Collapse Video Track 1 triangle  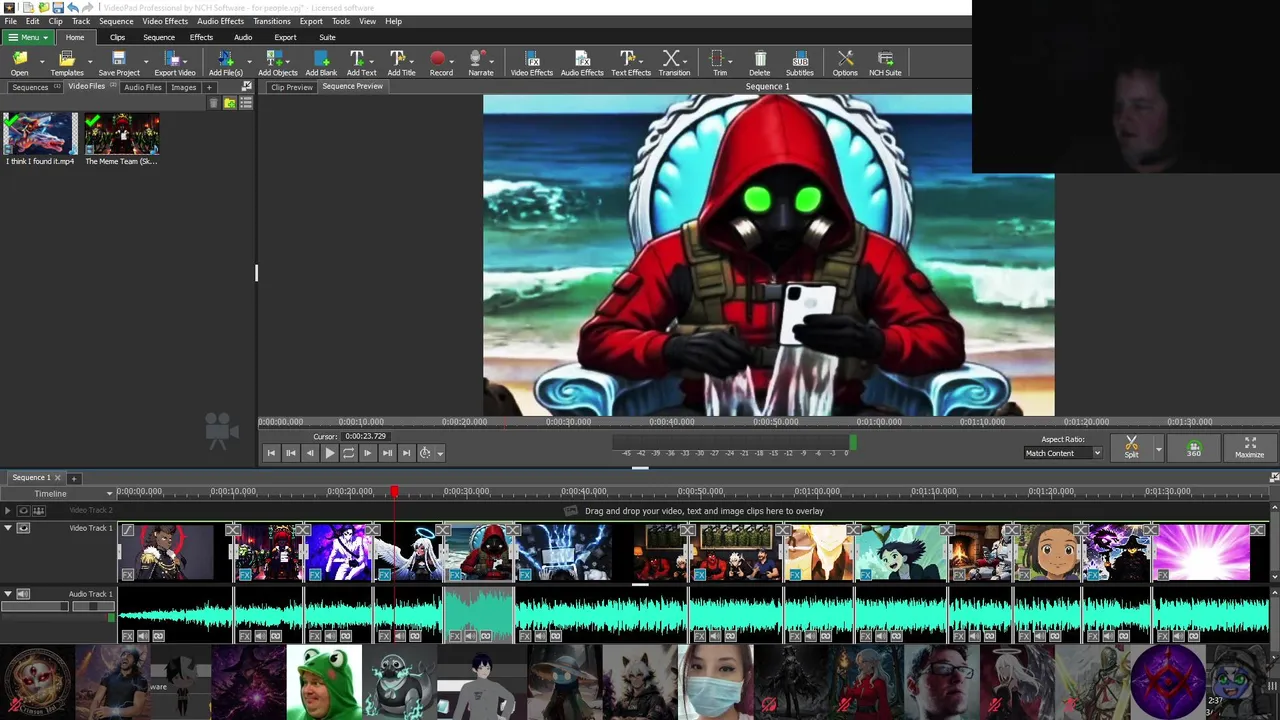(x=8, y=528)
